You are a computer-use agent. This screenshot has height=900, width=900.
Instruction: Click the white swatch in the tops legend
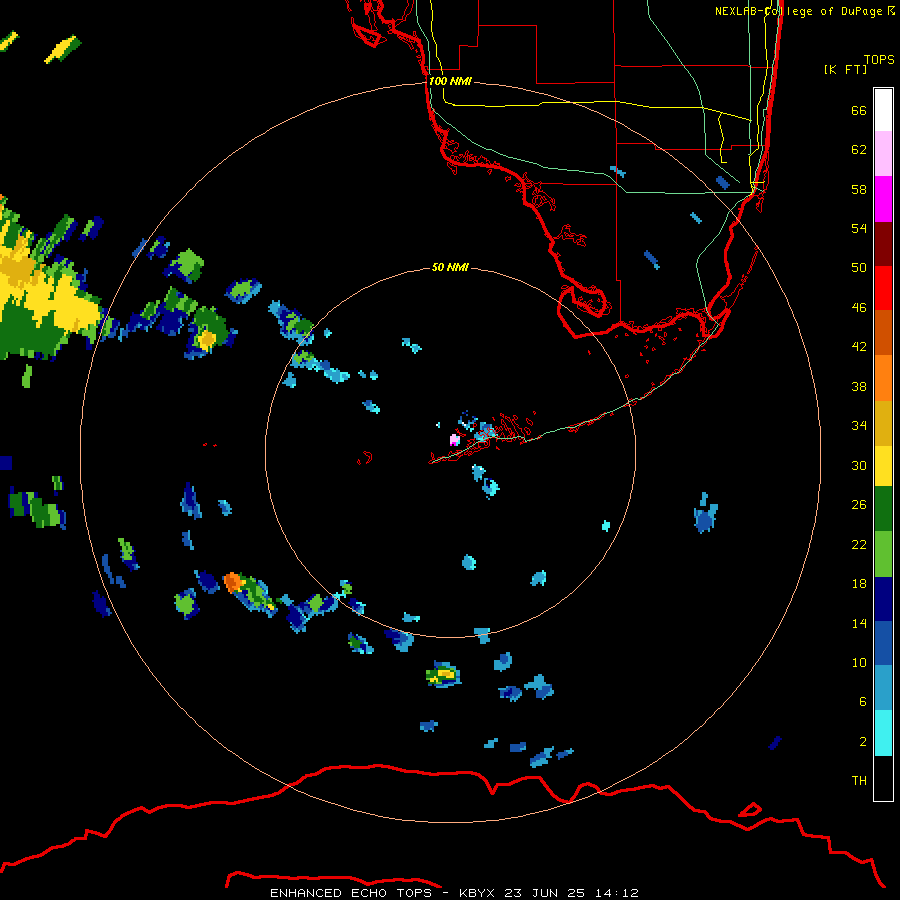pos(883,110)
